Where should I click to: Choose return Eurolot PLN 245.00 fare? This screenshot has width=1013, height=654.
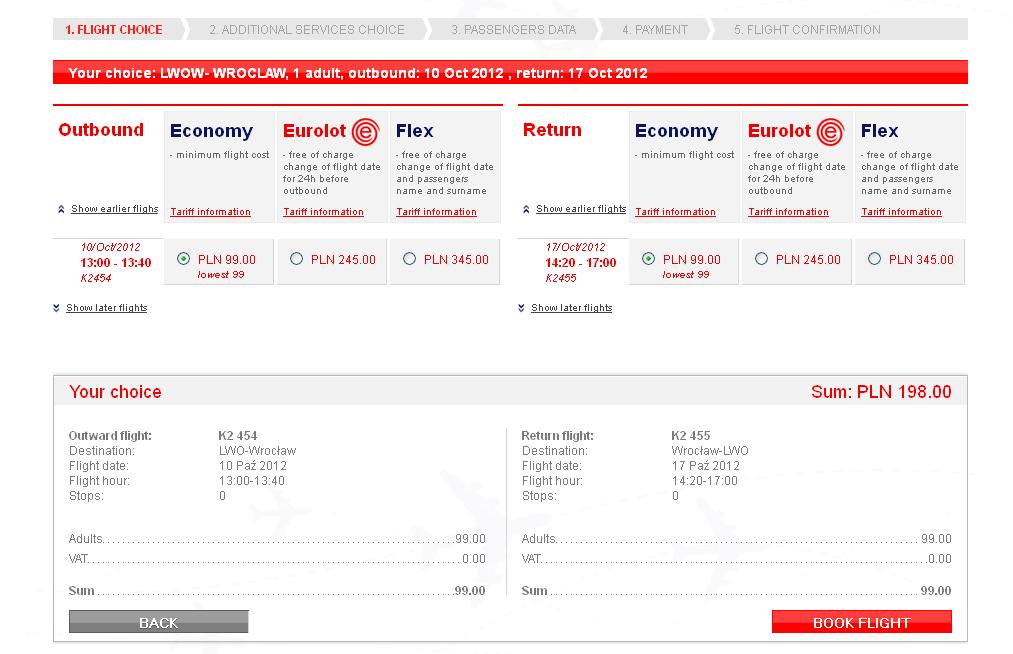pyautogui.click(x=761, y=259)
